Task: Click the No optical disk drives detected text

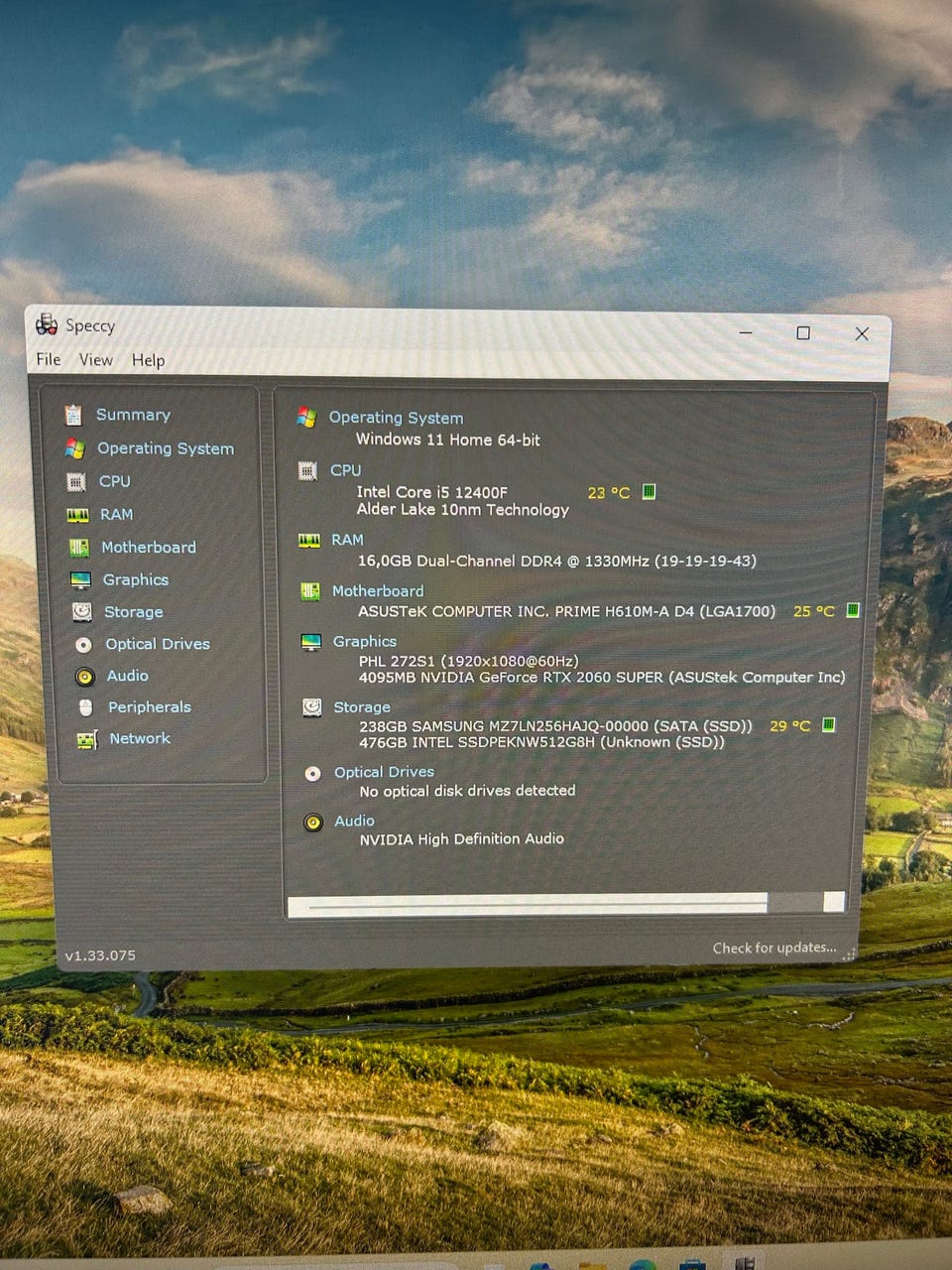Action: click(467, 791)
